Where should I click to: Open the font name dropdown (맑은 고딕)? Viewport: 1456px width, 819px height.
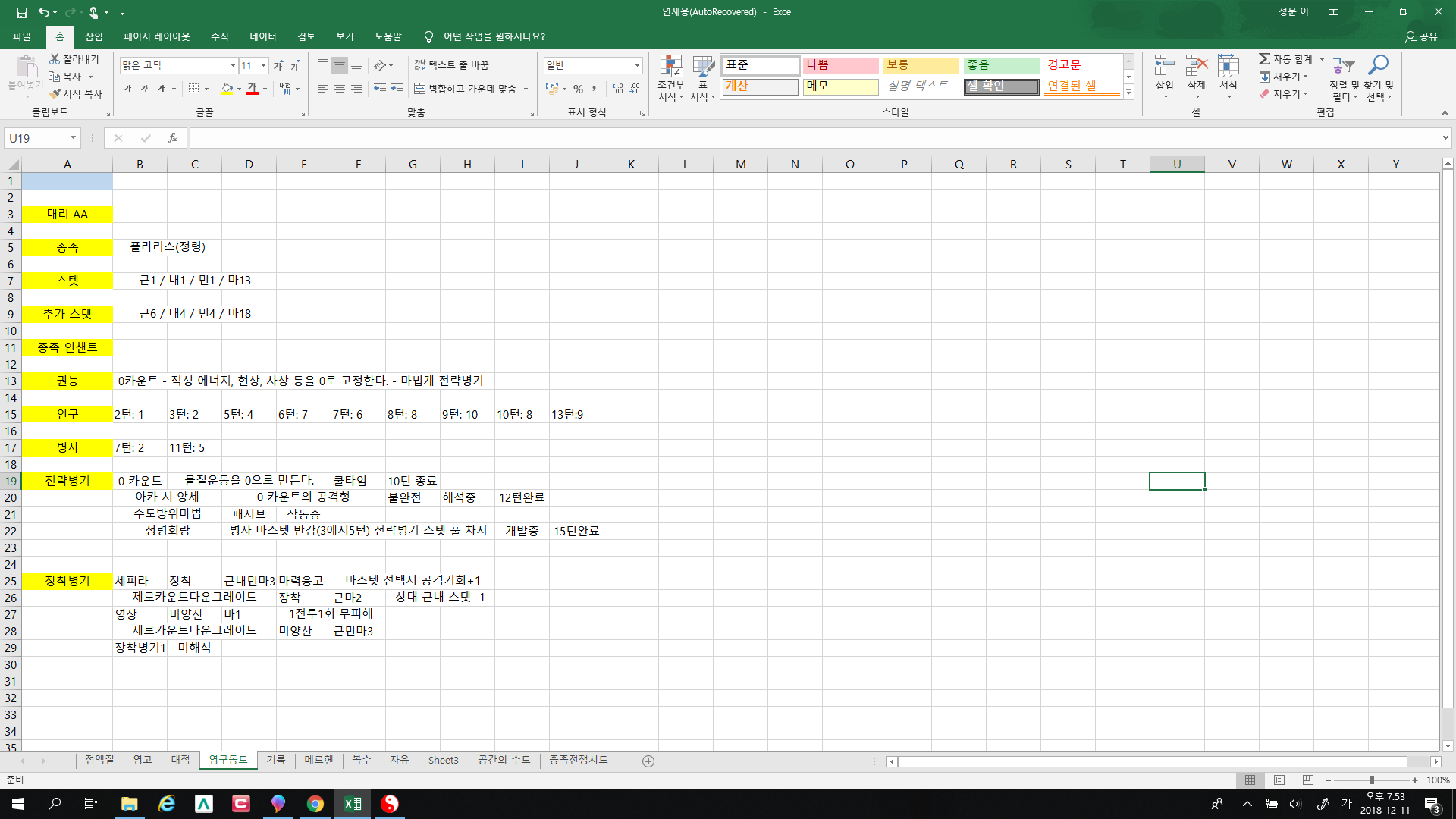click(x=233, y=66)
